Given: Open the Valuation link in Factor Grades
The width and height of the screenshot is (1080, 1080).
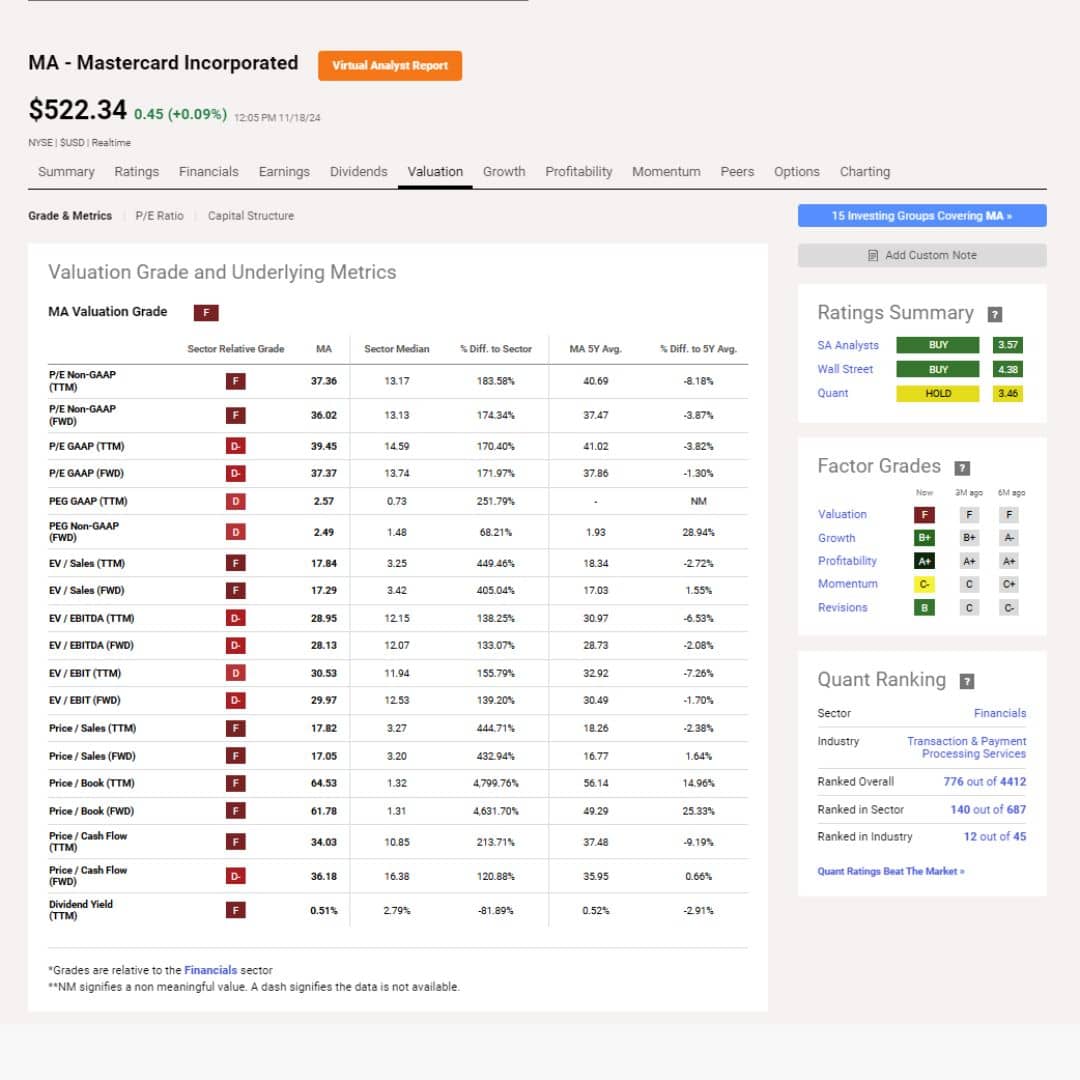Looking at the screenshot, I should (842, 515).
